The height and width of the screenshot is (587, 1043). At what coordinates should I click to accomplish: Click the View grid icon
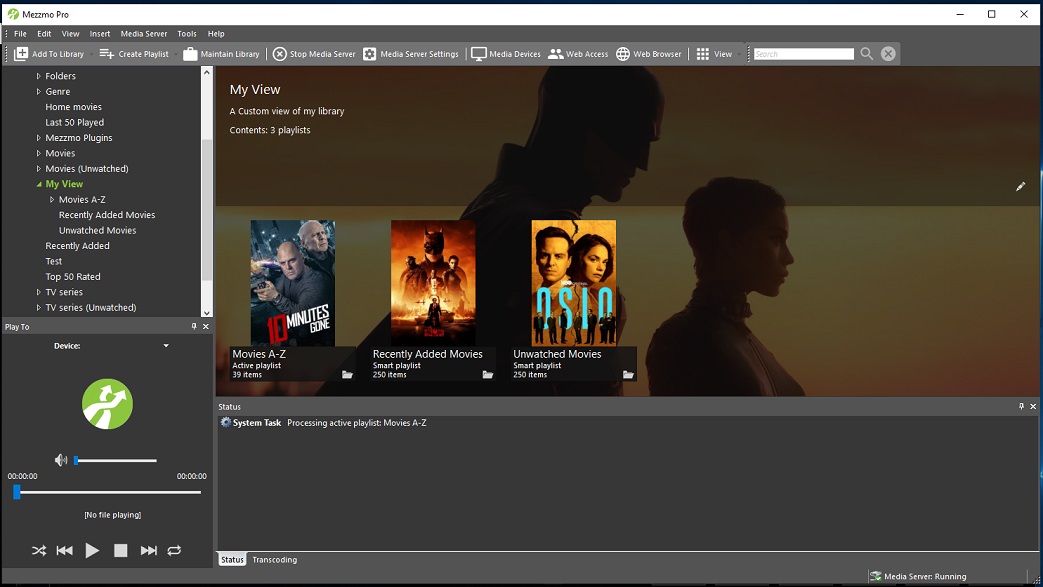702,54
